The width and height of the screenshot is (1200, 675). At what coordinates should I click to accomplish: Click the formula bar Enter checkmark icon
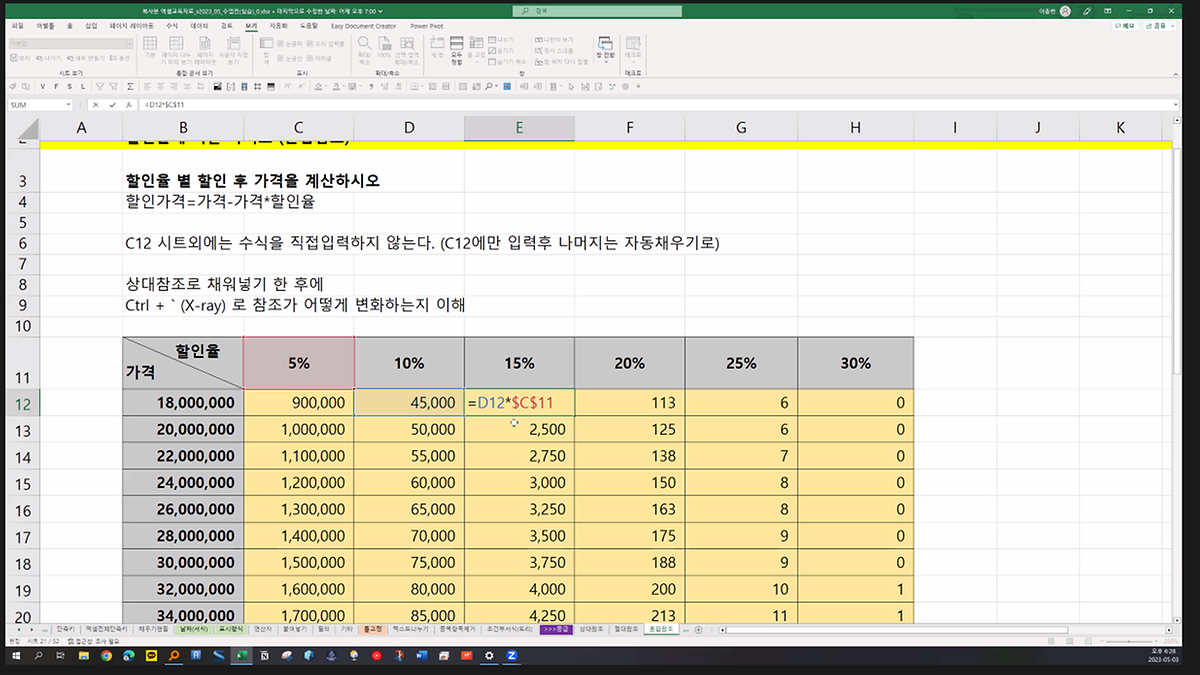pyautogui.click(x=111, y=104)
